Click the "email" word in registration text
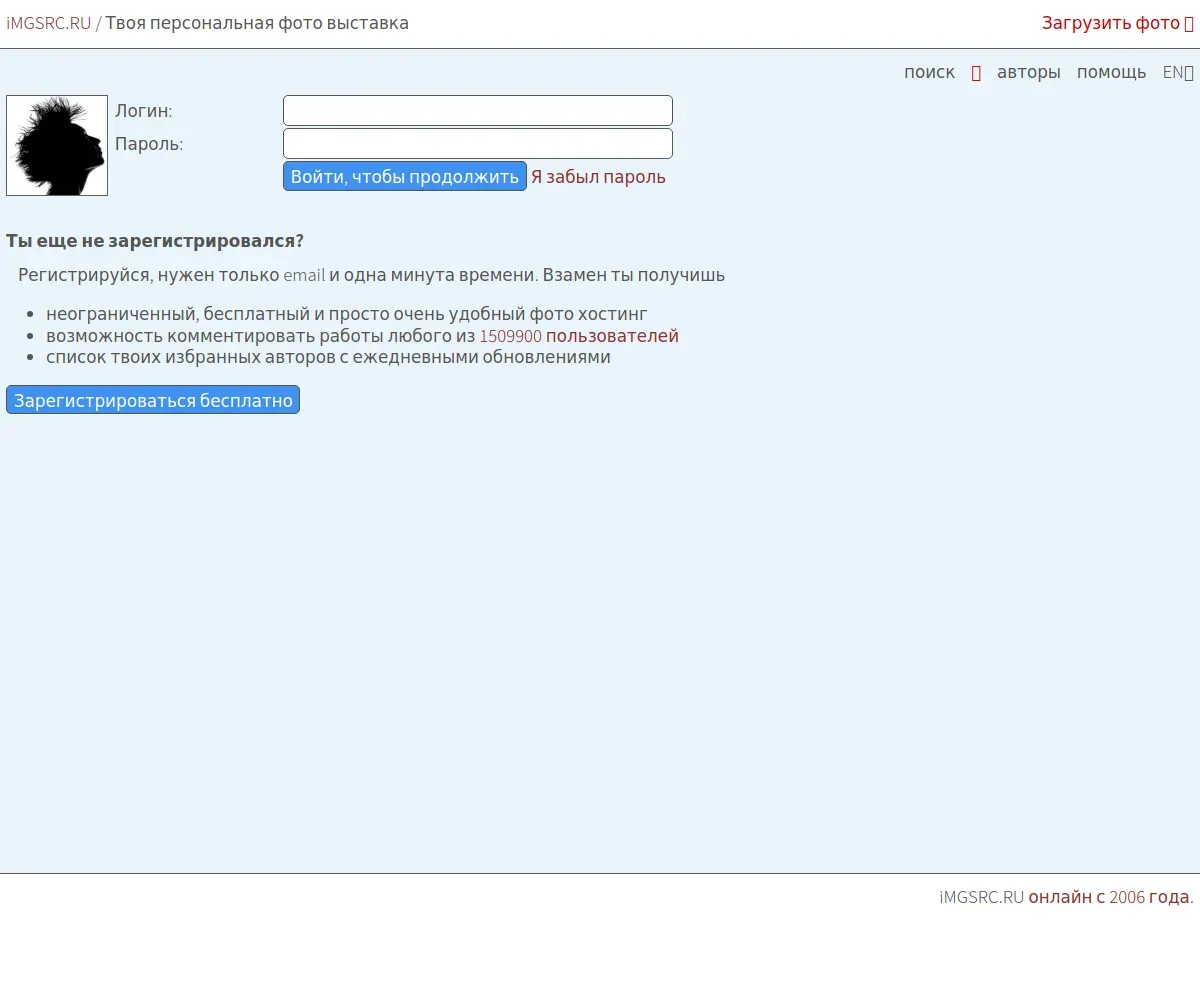This screenshot has width=1200, height=1000. [304, 275]
